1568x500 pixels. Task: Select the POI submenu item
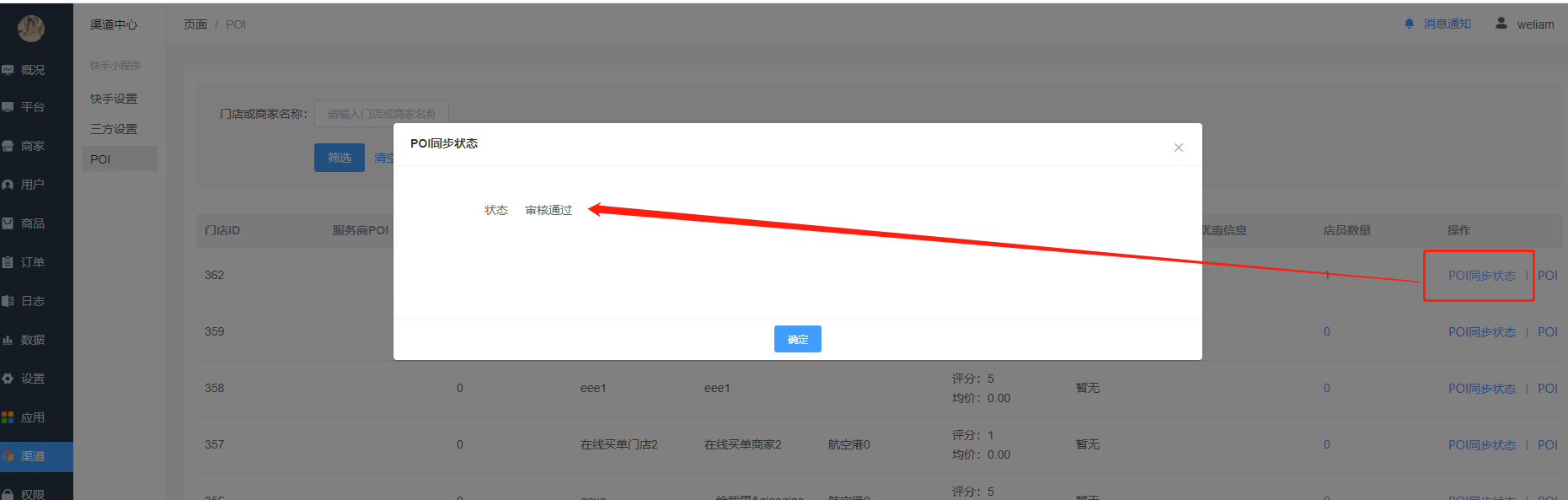[x=101, y=159]
